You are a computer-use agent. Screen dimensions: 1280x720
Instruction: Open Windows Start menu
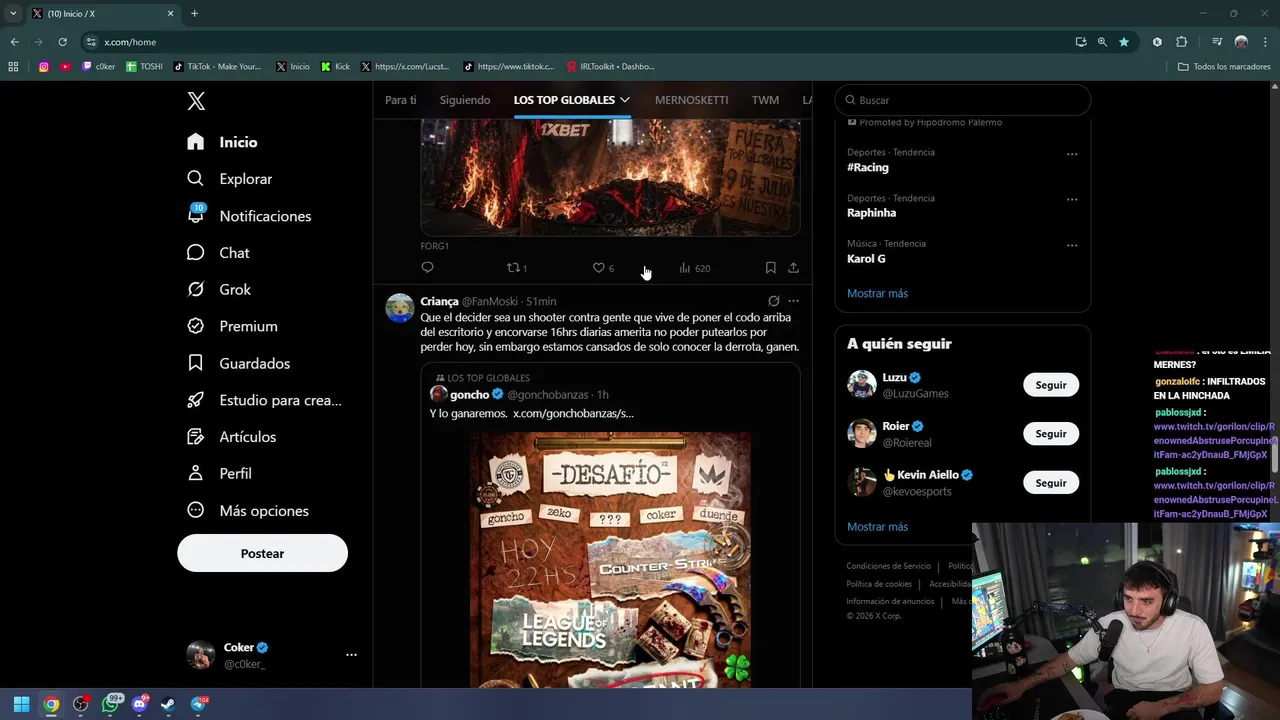[21, 704]
